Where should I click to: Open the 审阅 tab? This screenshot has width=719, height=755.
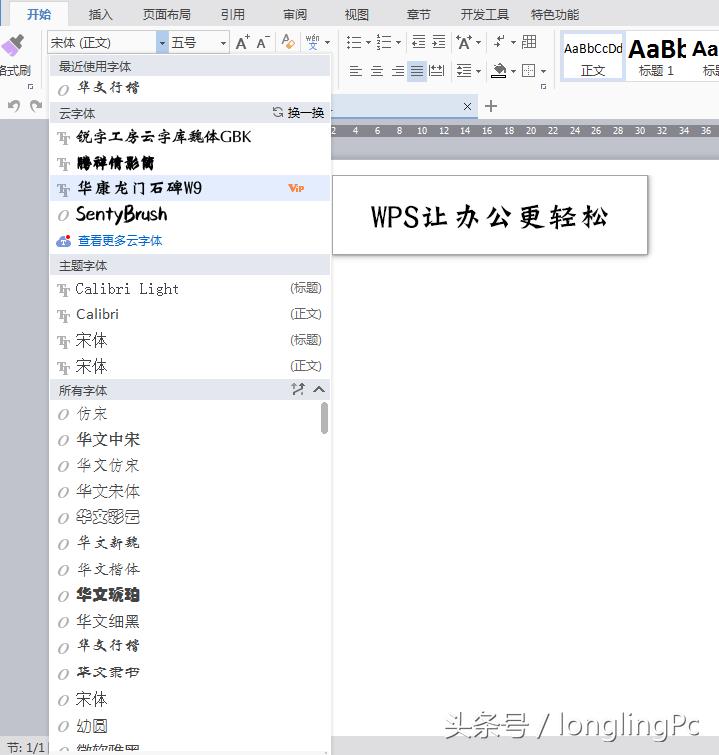[x=295, y=15]
